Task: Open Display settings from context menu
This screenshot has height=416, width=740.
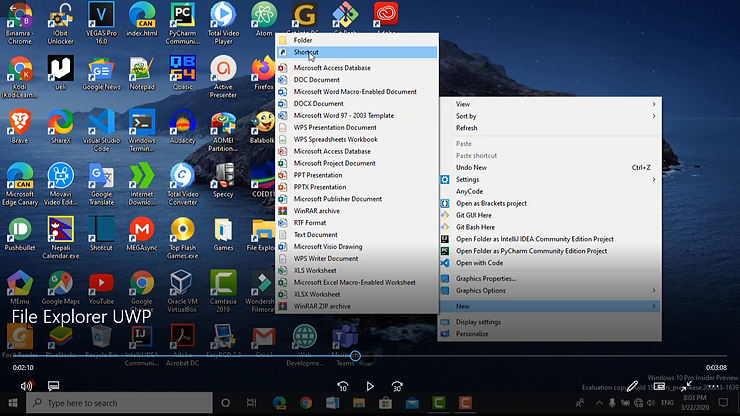Action: 550,322
